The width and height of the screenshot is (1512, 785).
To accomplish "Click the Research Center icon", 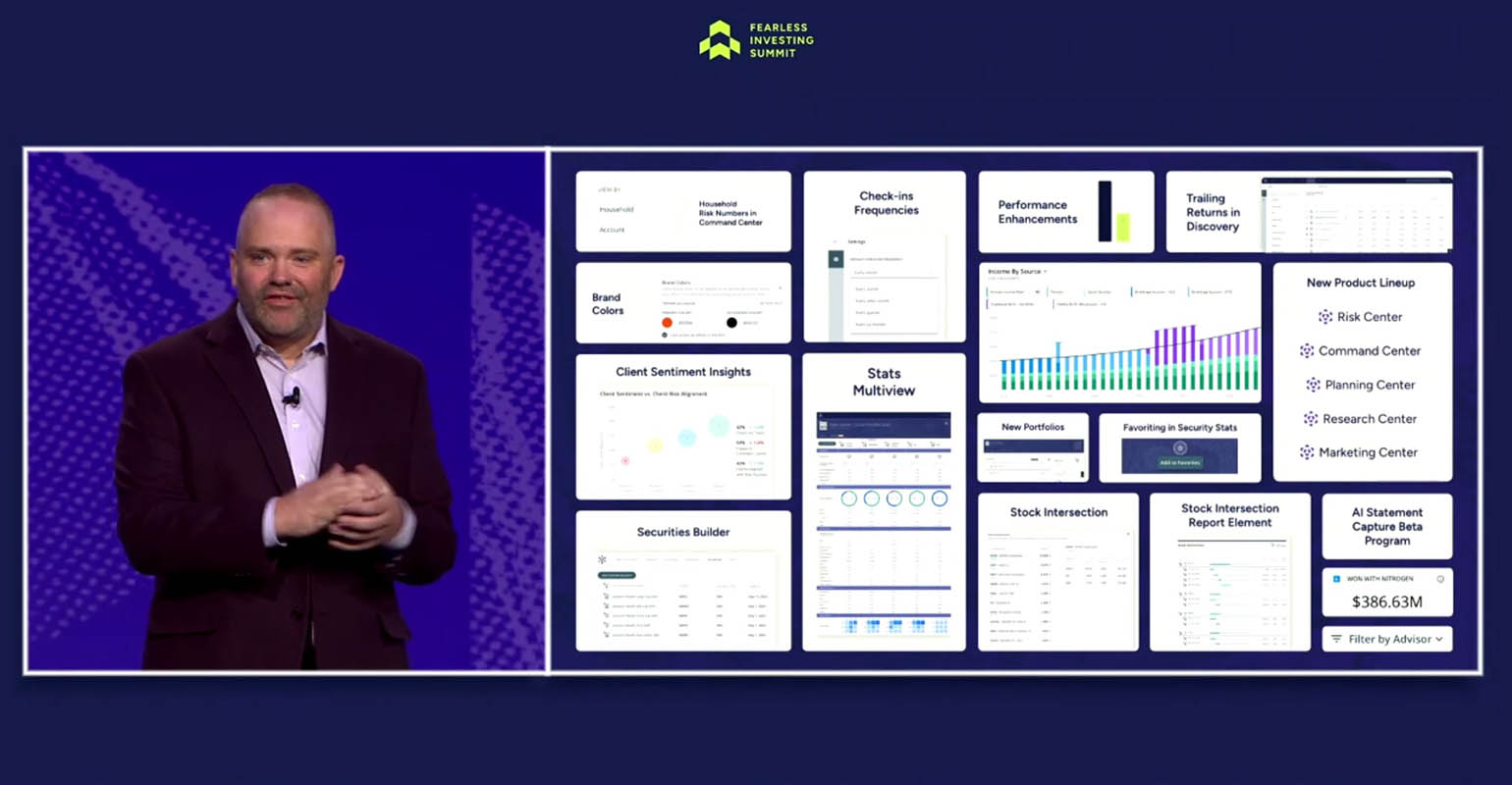I will pyautogui.click(x=1311, y=419).
